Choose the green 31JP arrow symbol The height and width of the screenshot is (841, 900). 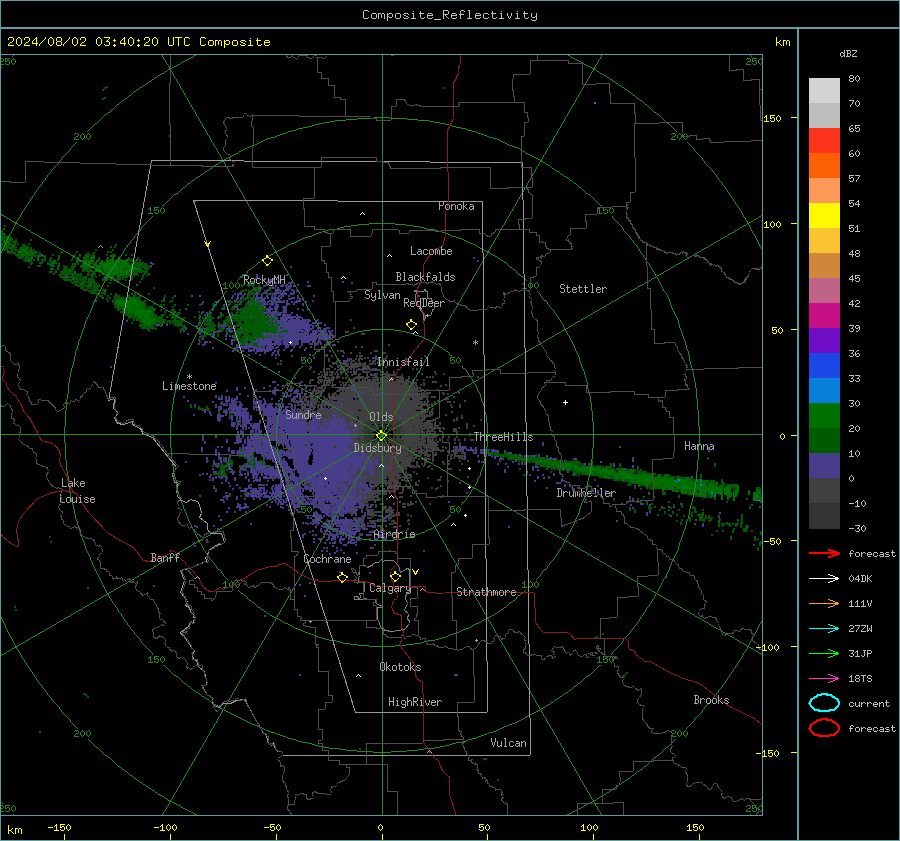[x=824, y=653]
